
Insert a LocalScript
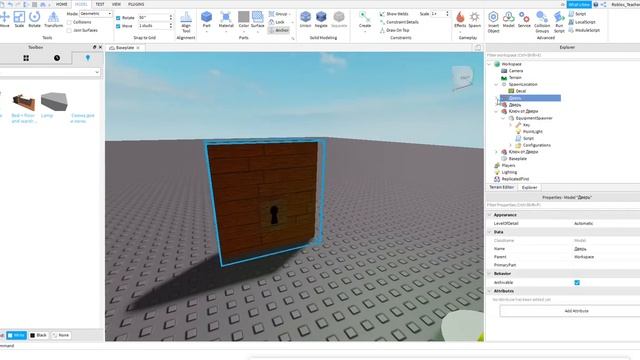[582, 22]
